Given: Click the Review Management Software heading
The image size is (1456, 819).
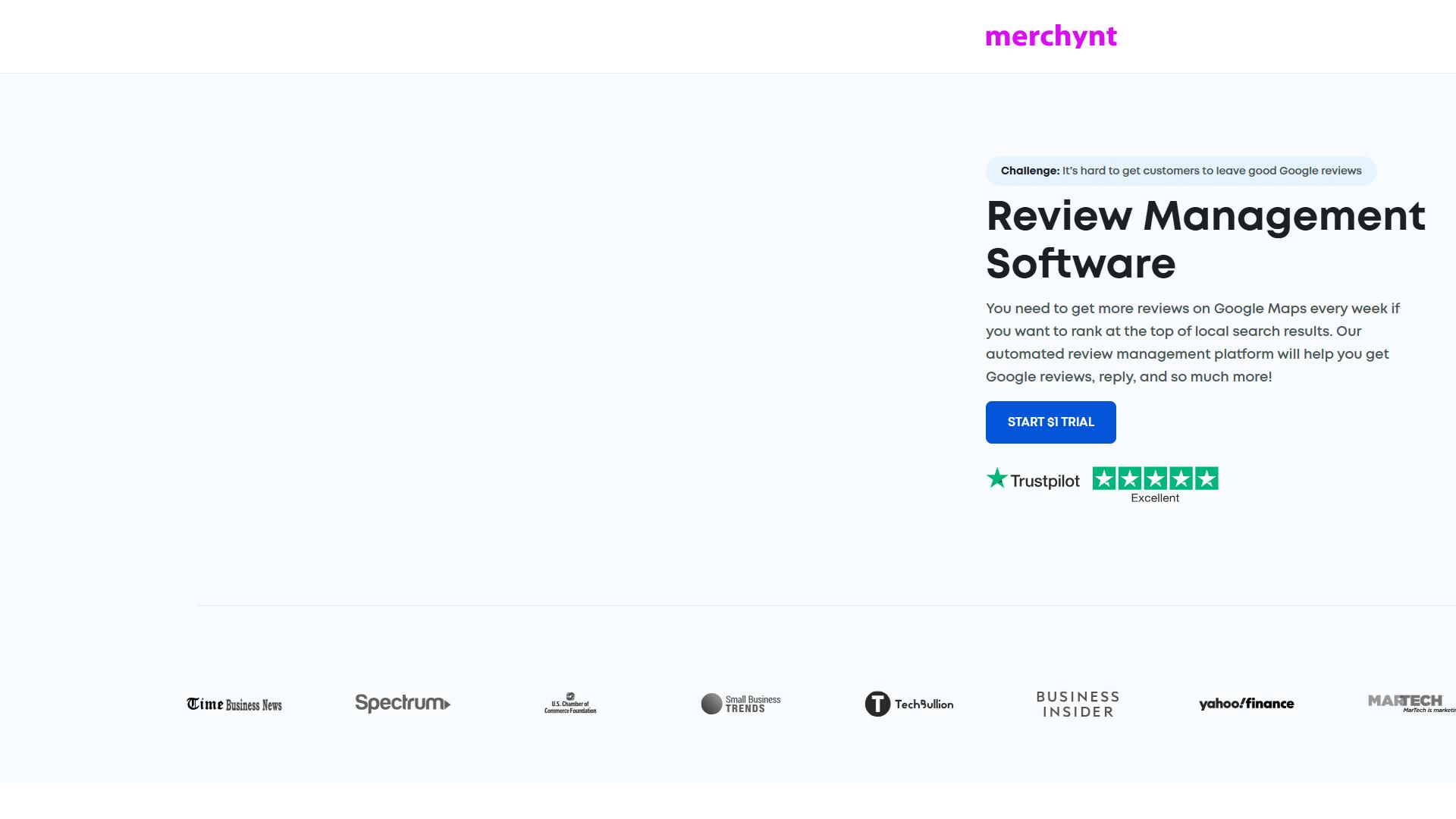Looking at the screenshot, I should pyautogui.click(x=1206, y=240).
